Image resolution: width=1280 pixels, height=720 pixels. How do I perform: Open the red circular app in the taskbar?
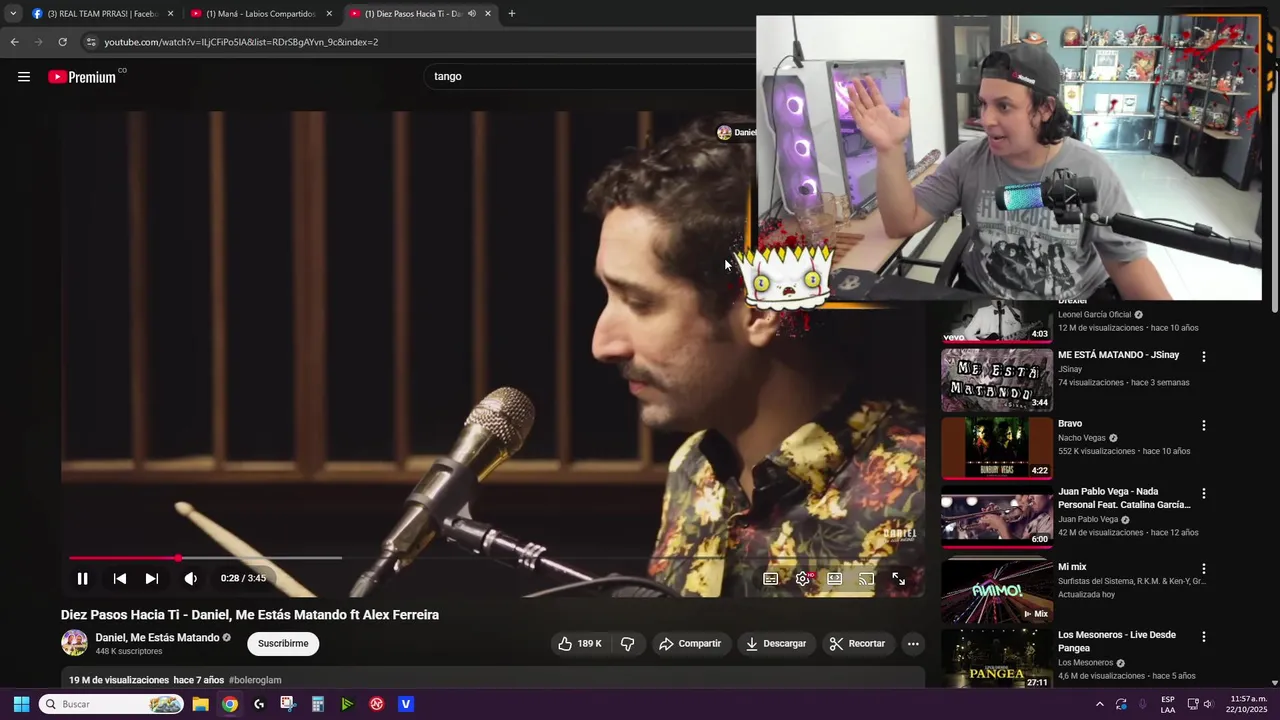(x=376, y=704)
